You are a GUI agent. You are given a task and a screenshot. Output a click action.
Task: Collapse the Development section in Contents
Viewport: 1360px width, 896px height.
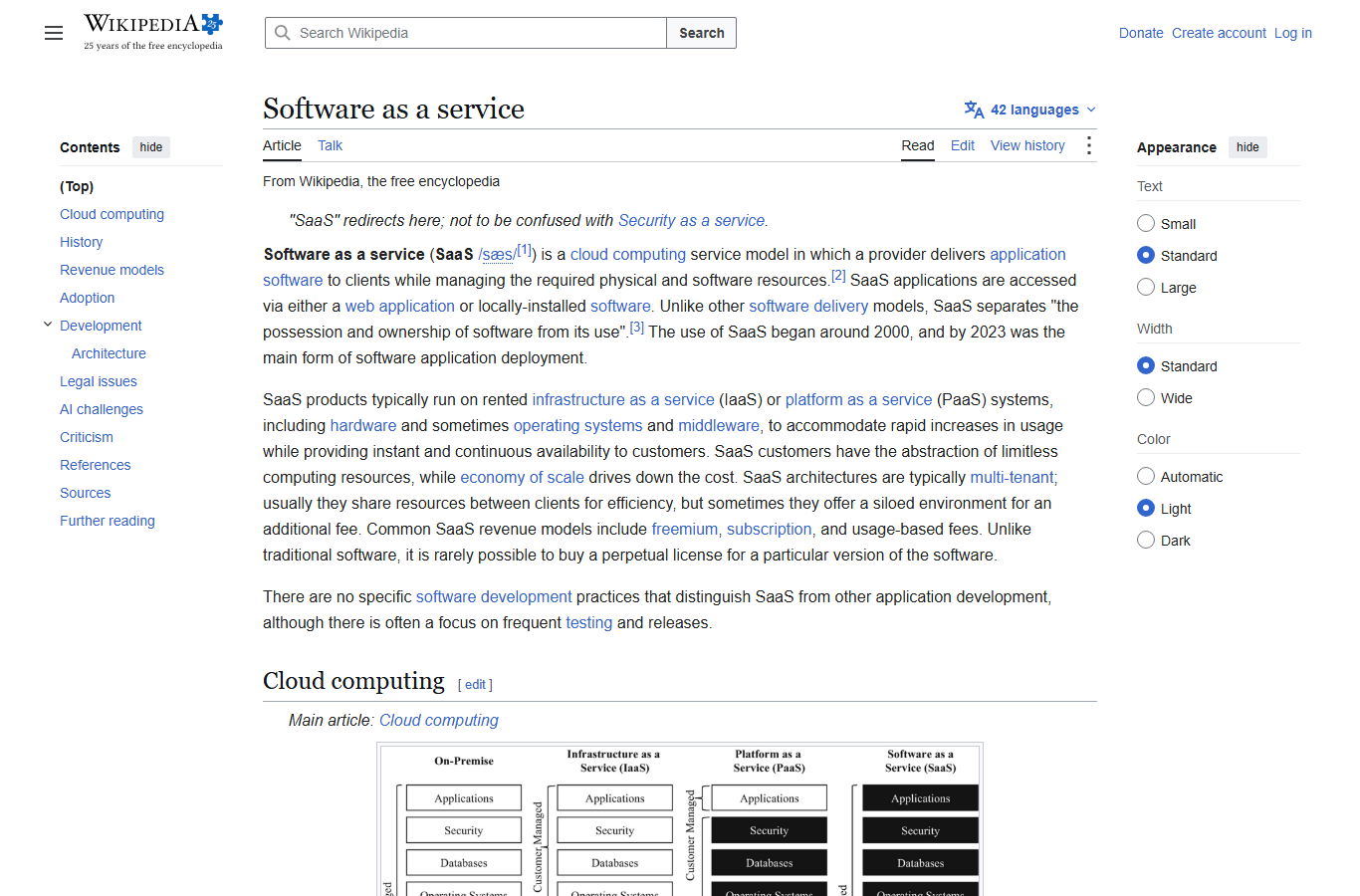point(48,325)
